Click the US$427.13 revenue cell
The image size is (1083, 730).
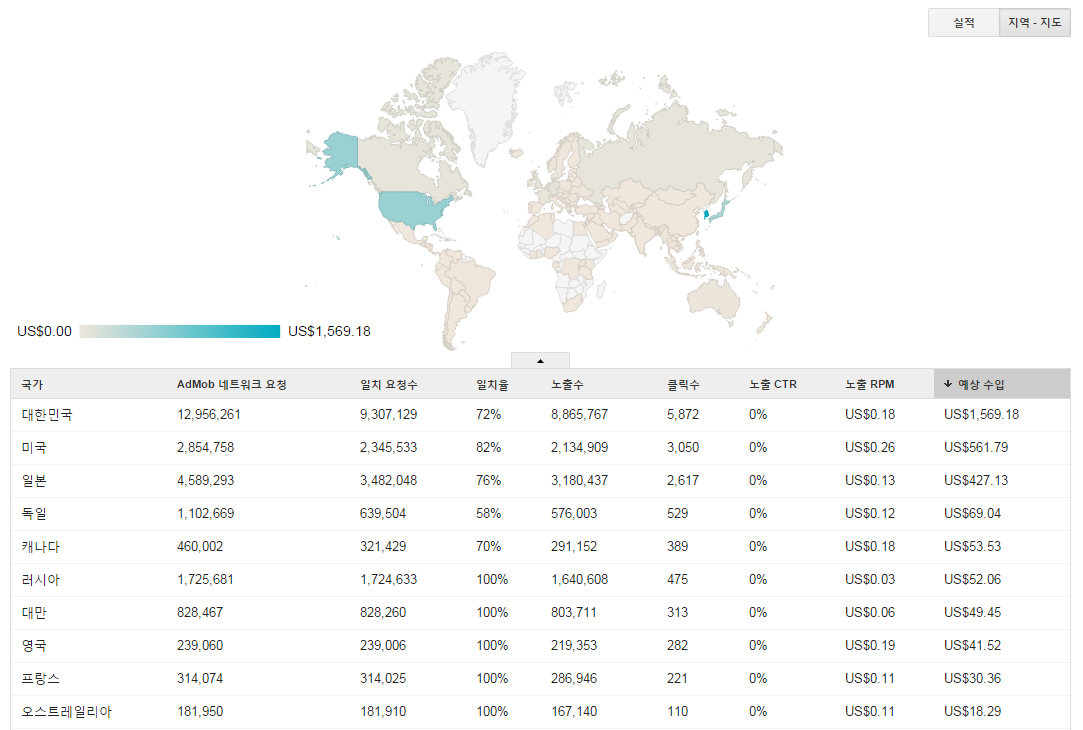coord(976,481)
